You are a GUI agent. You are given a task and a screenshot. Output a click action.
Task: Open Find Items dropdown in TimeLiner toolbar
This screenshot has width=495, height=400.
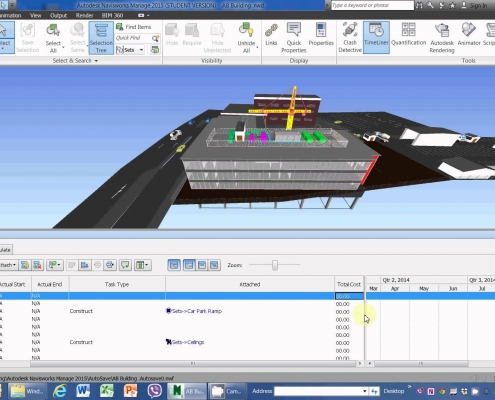click(55, 265)
